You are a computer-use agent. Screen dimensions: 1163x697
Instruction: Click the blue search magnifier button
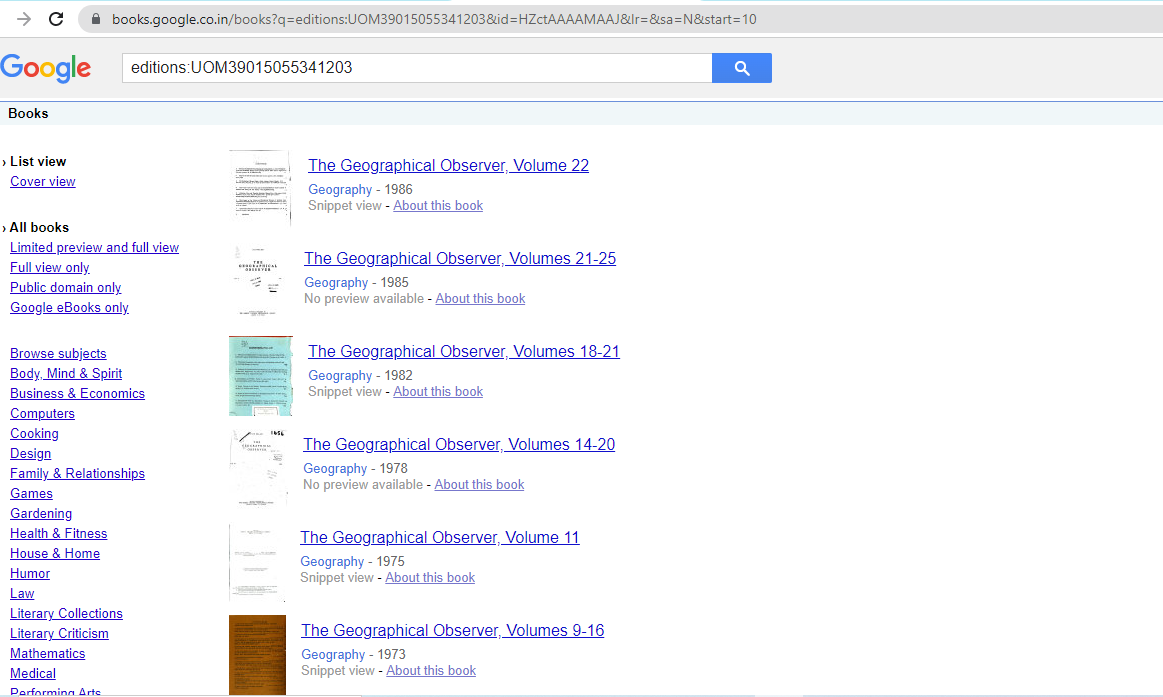[x=742, y=68]
